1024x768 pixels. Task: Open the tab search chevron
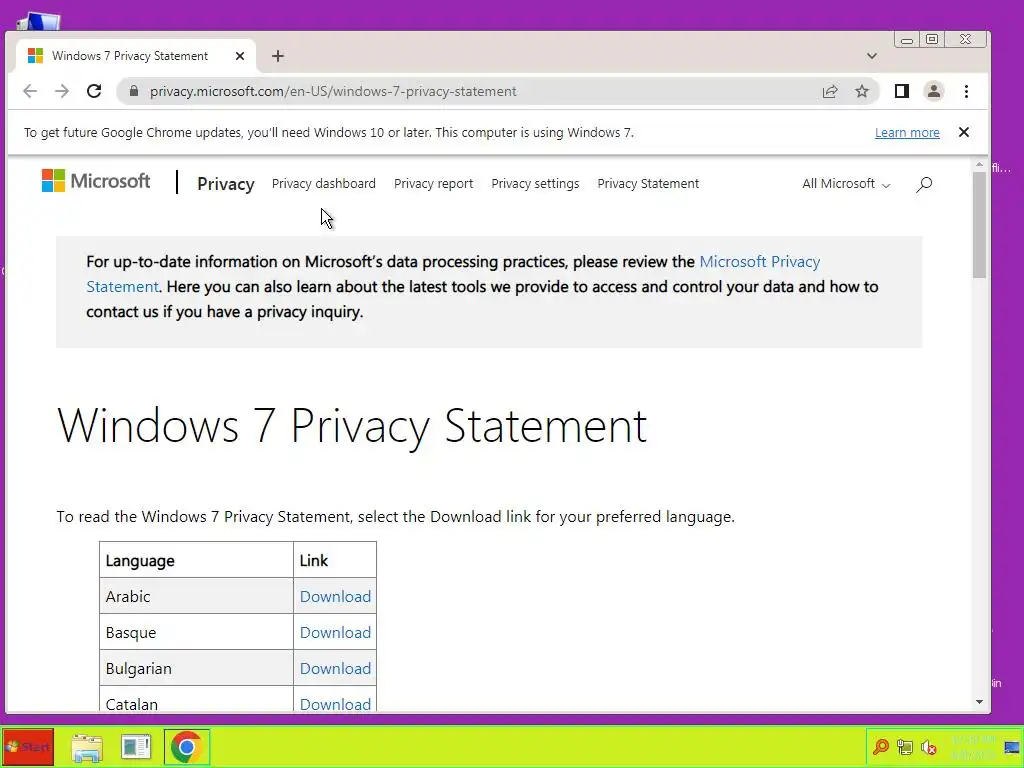pos(872,56)
